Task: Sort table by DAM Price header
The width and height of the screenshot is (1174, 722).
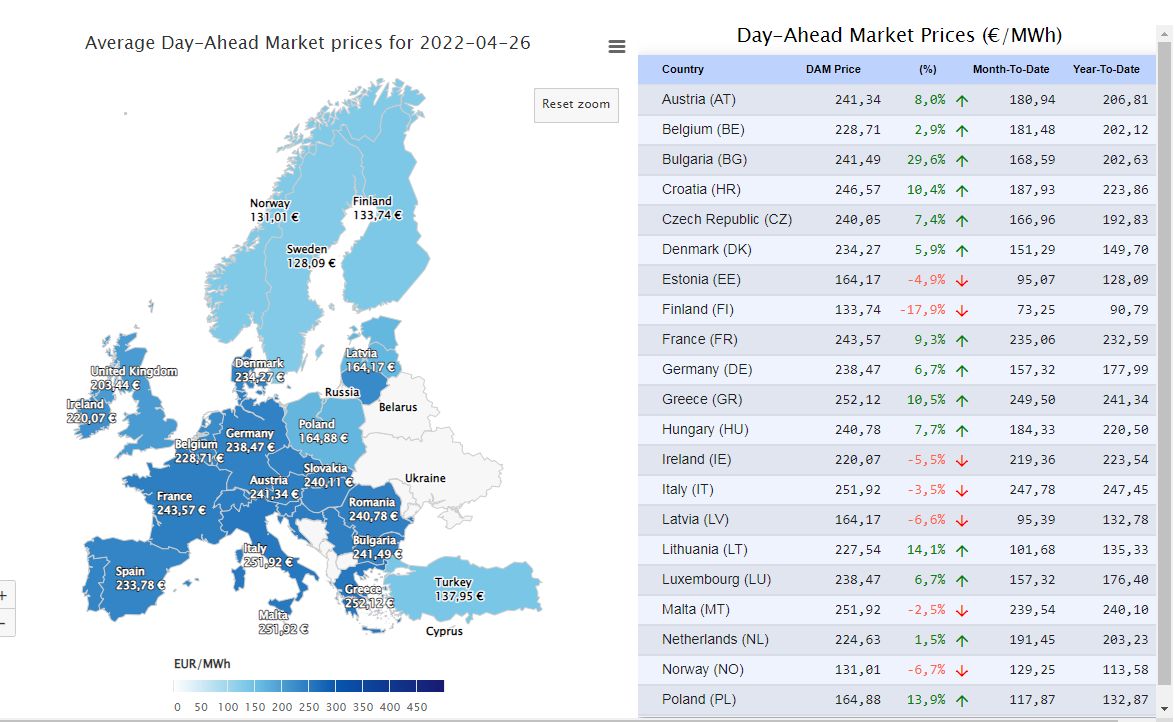Action: pos(833,70)
